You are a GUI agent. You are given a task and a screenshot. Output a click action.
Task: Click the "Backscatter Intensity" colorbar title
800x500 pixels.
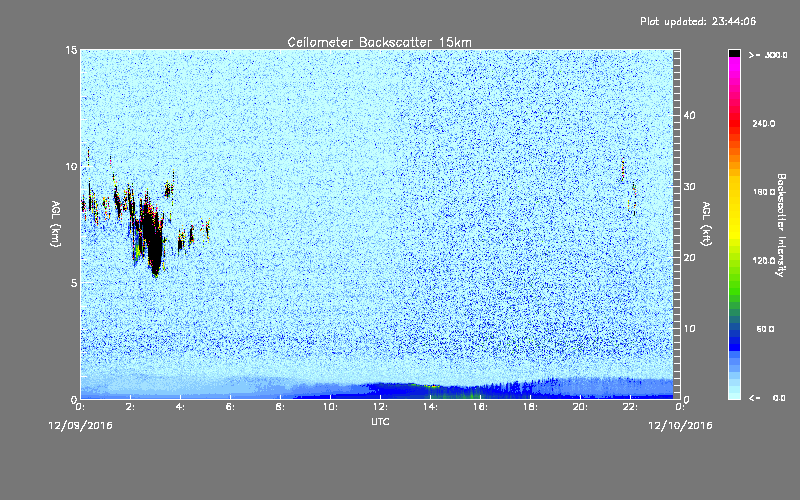click(x=781, y=225)
